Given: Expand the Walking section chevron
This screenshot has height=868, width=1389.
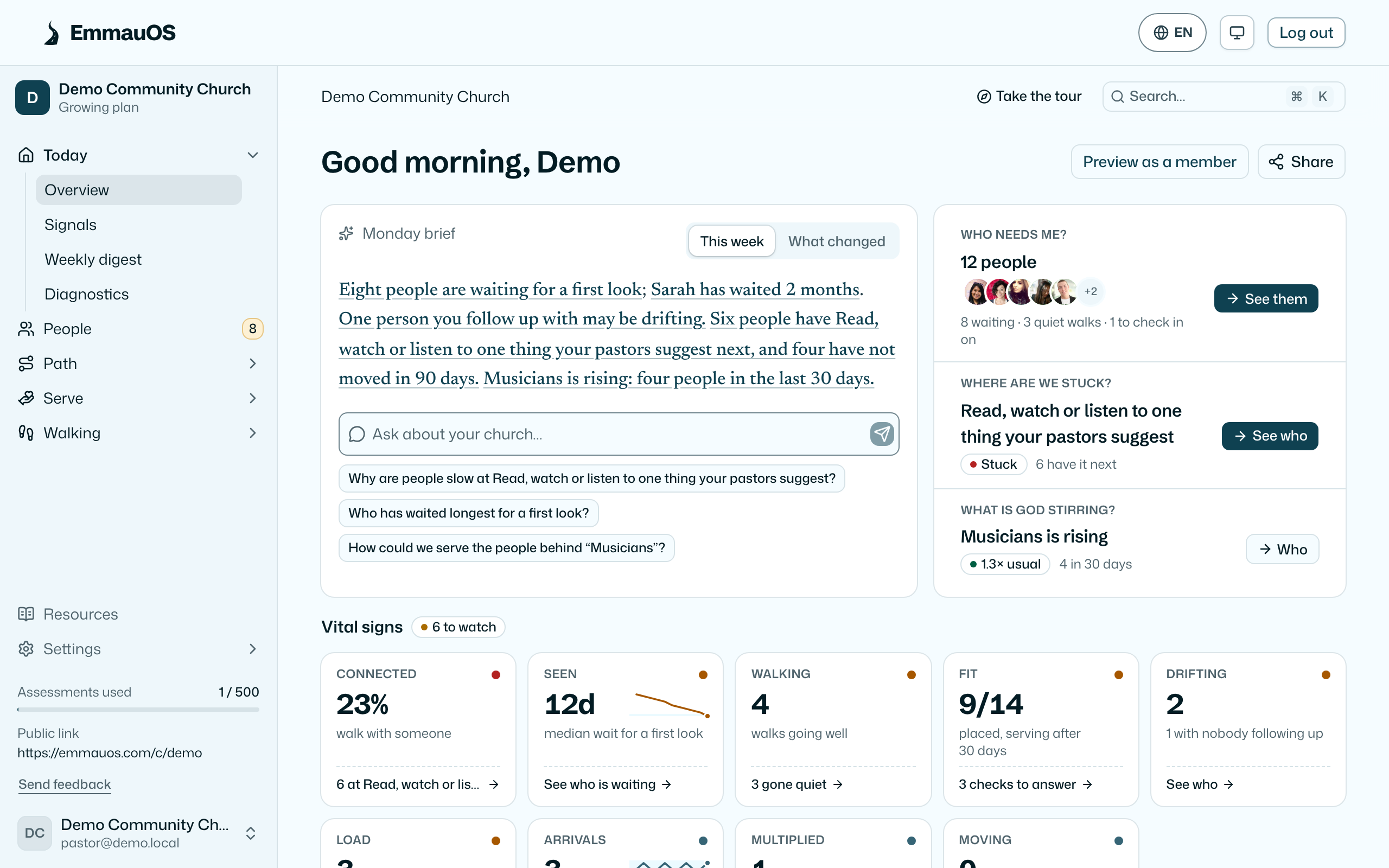Looking at the screenshot, I should (x=252, y=433).
